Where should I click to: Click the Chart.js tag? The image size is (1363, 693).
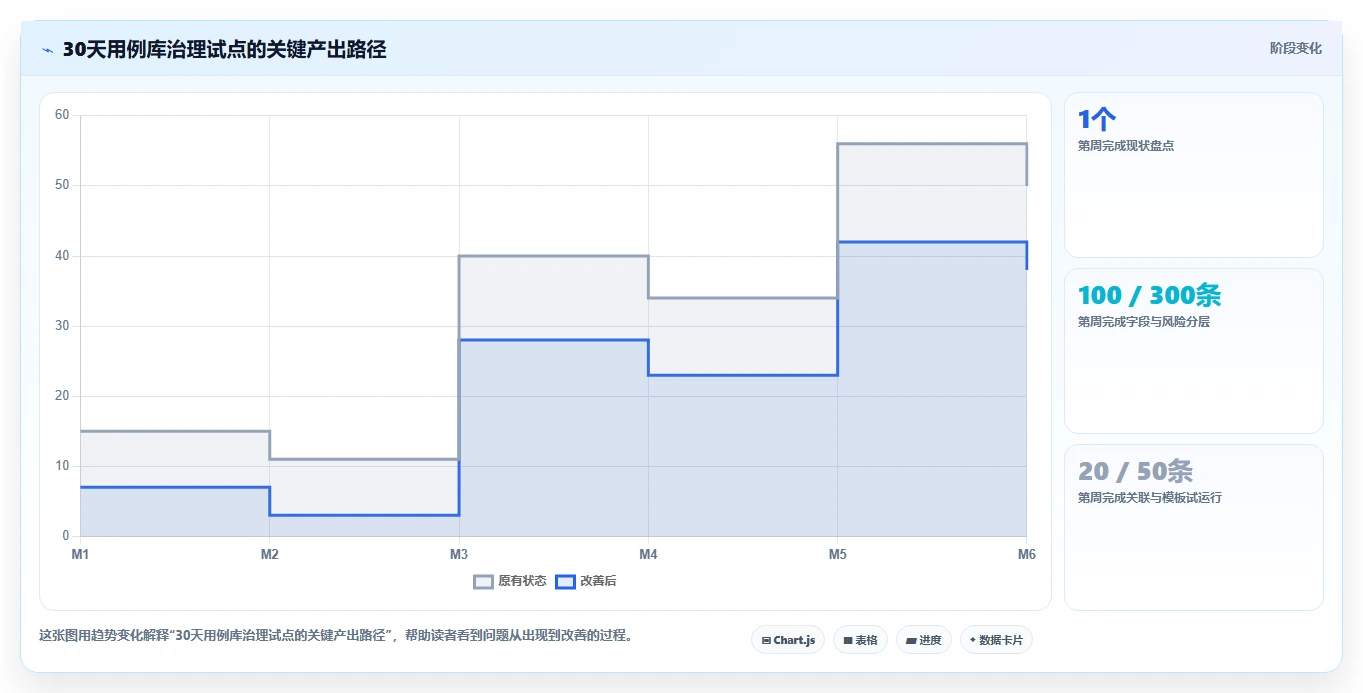(788, 640)
